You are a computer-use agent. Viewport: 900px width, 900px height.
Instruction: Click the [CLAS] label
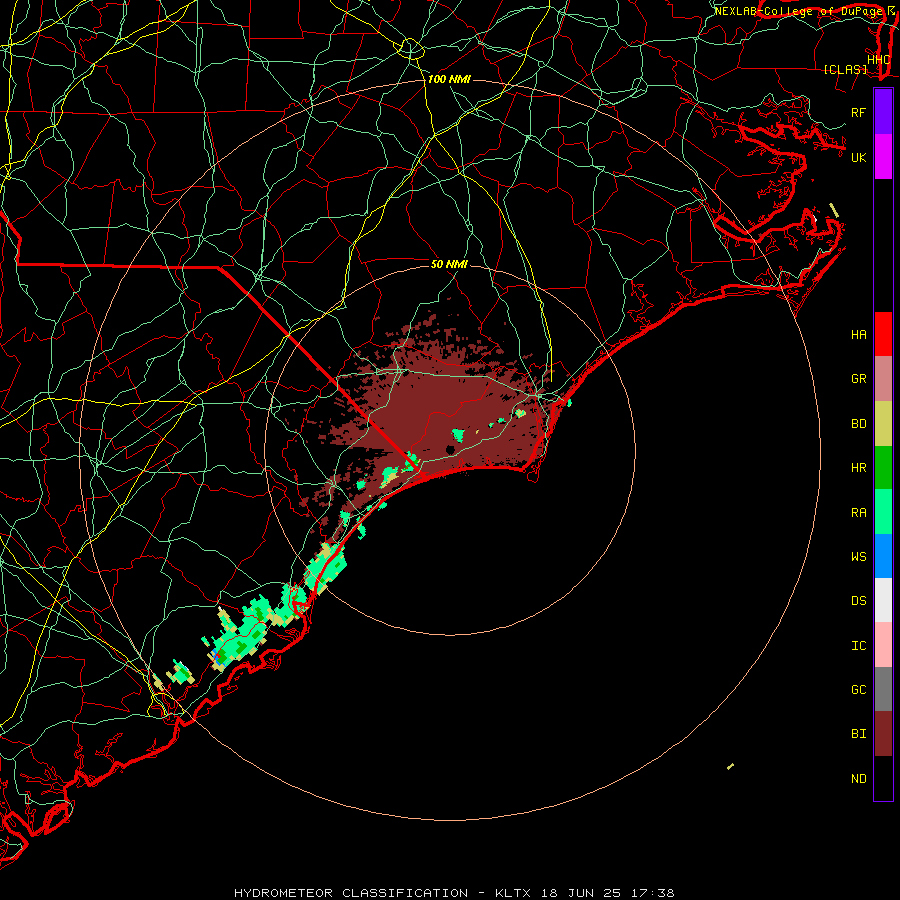pos(845,70)
